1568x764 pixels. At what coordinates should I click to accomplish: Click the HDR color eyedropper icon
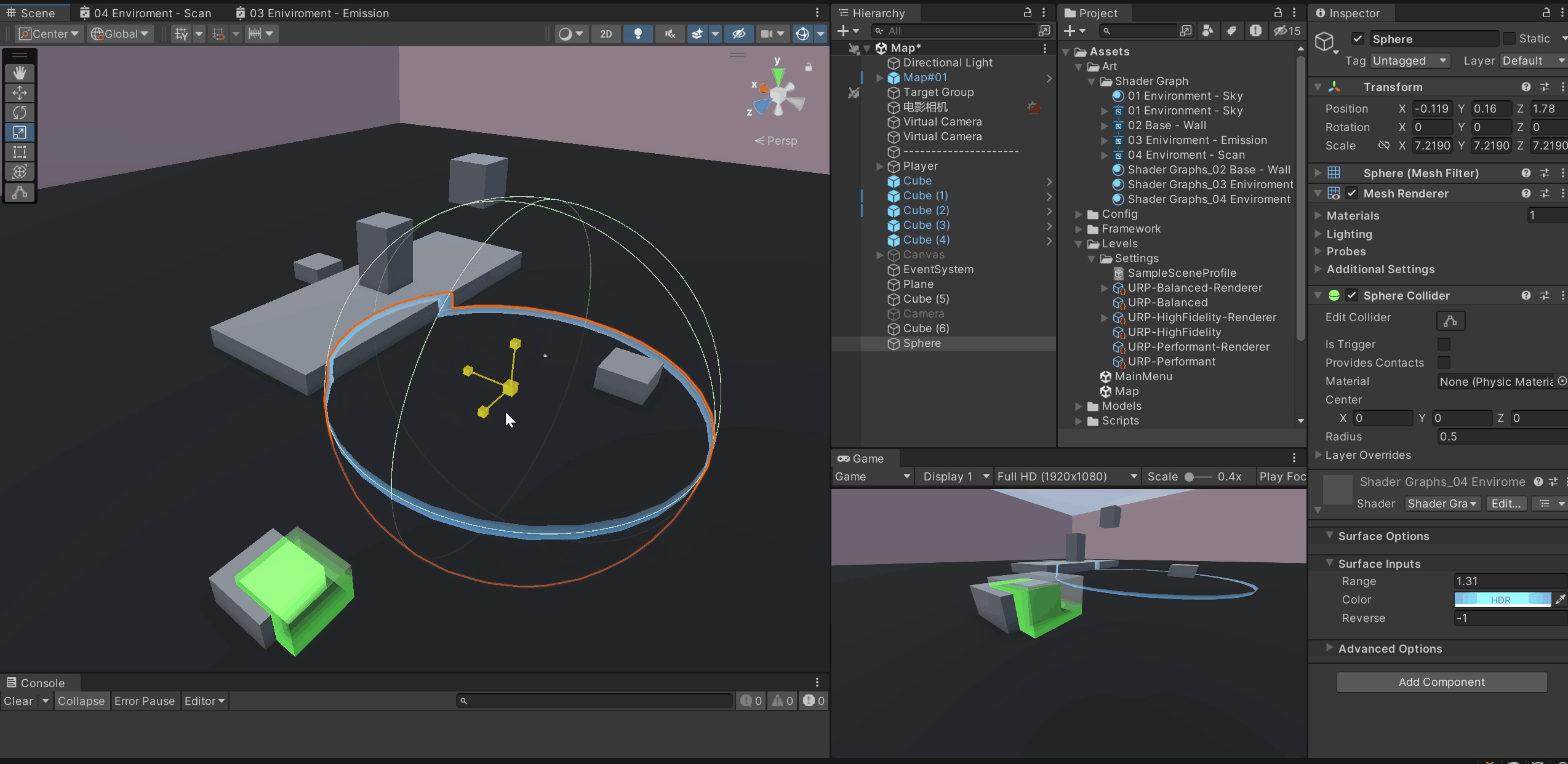coord(1559,599)
